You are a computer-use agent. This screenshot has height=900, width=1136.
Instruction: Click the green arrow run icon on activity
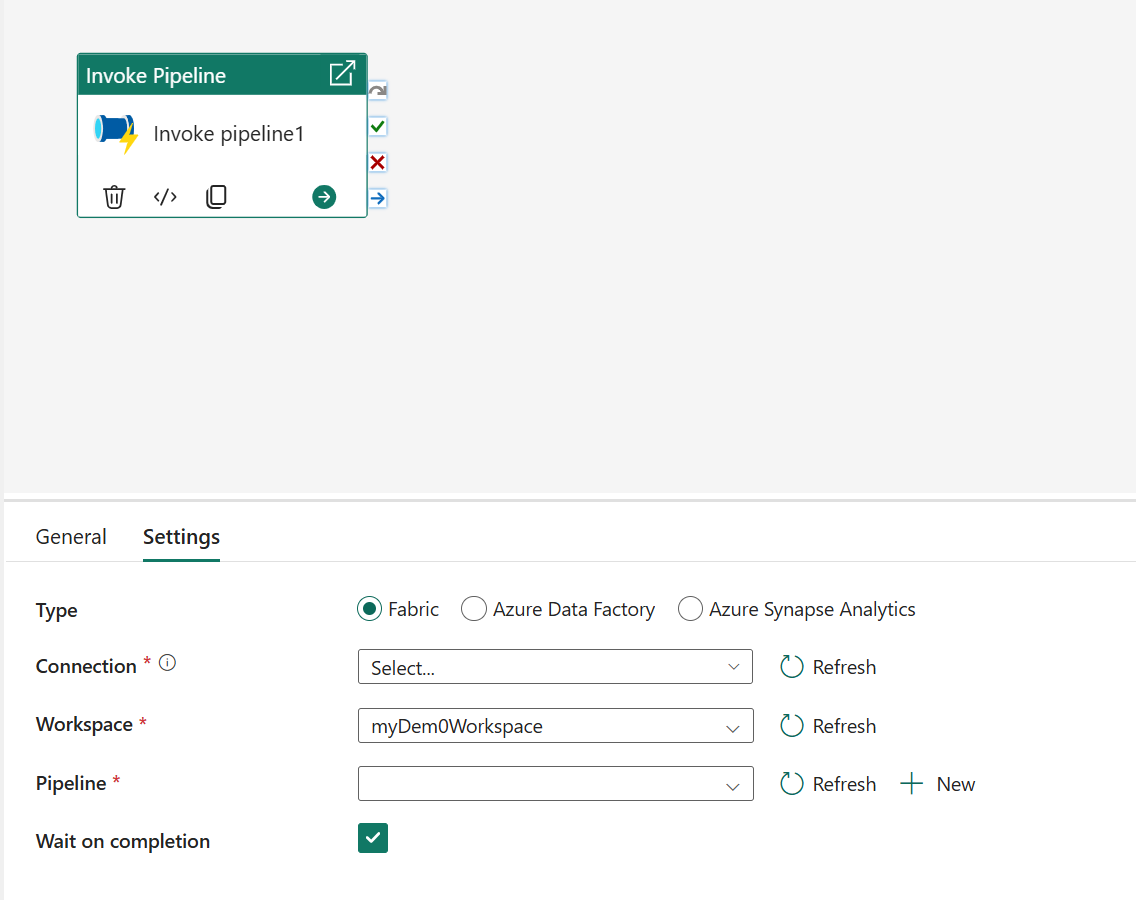click(324, 197)
